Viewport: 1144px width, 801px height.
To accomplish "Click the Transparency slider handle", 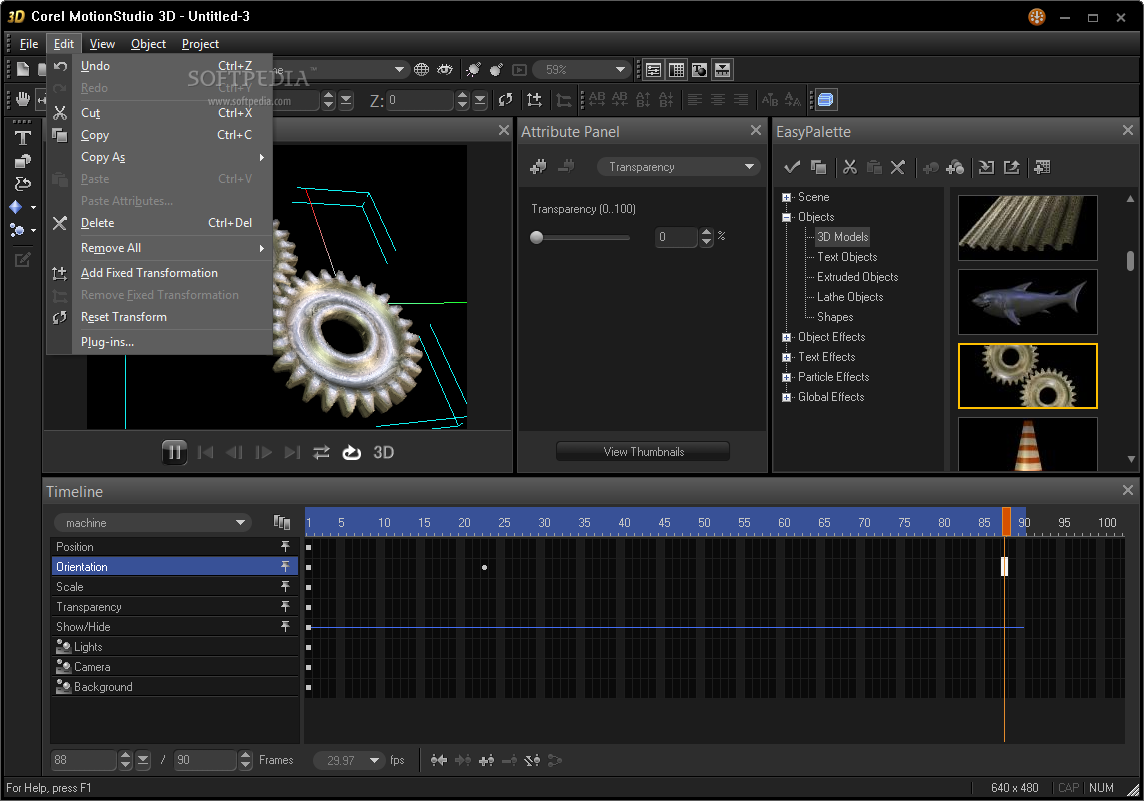I will pos(536,237).
